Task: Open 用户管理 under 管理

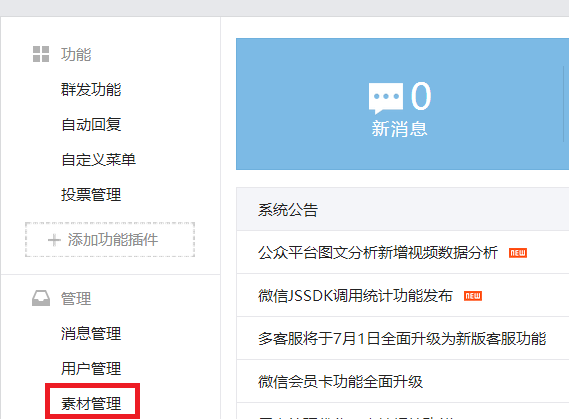Action: pos(91,369)
